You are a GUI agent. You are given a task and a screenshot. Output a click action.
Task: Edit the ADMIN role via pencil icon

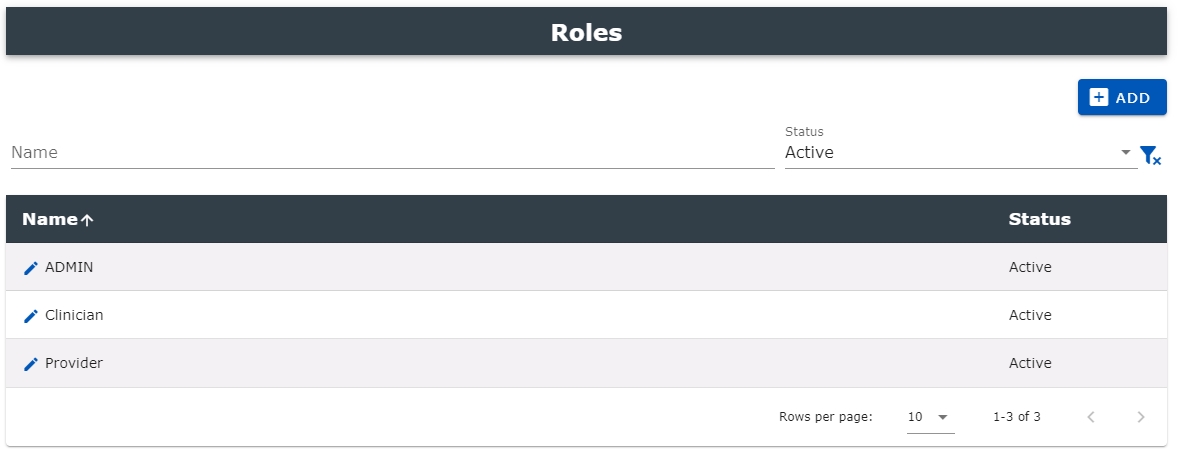click(x=31, y=268)
